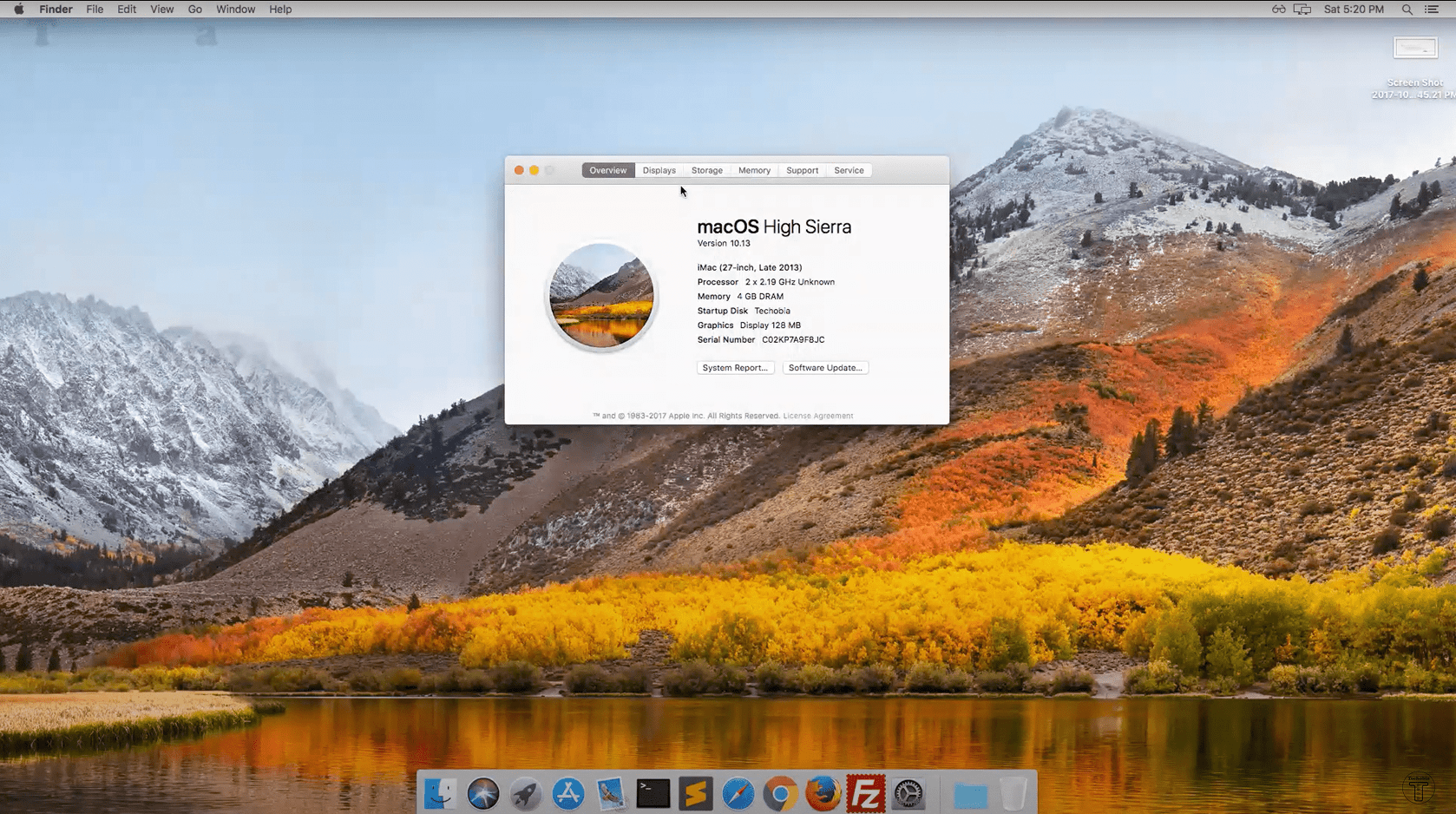Viewport: 1456px width, 814px height.
Task: Open Sublime Text in the dock
Action: coord(695,794)
